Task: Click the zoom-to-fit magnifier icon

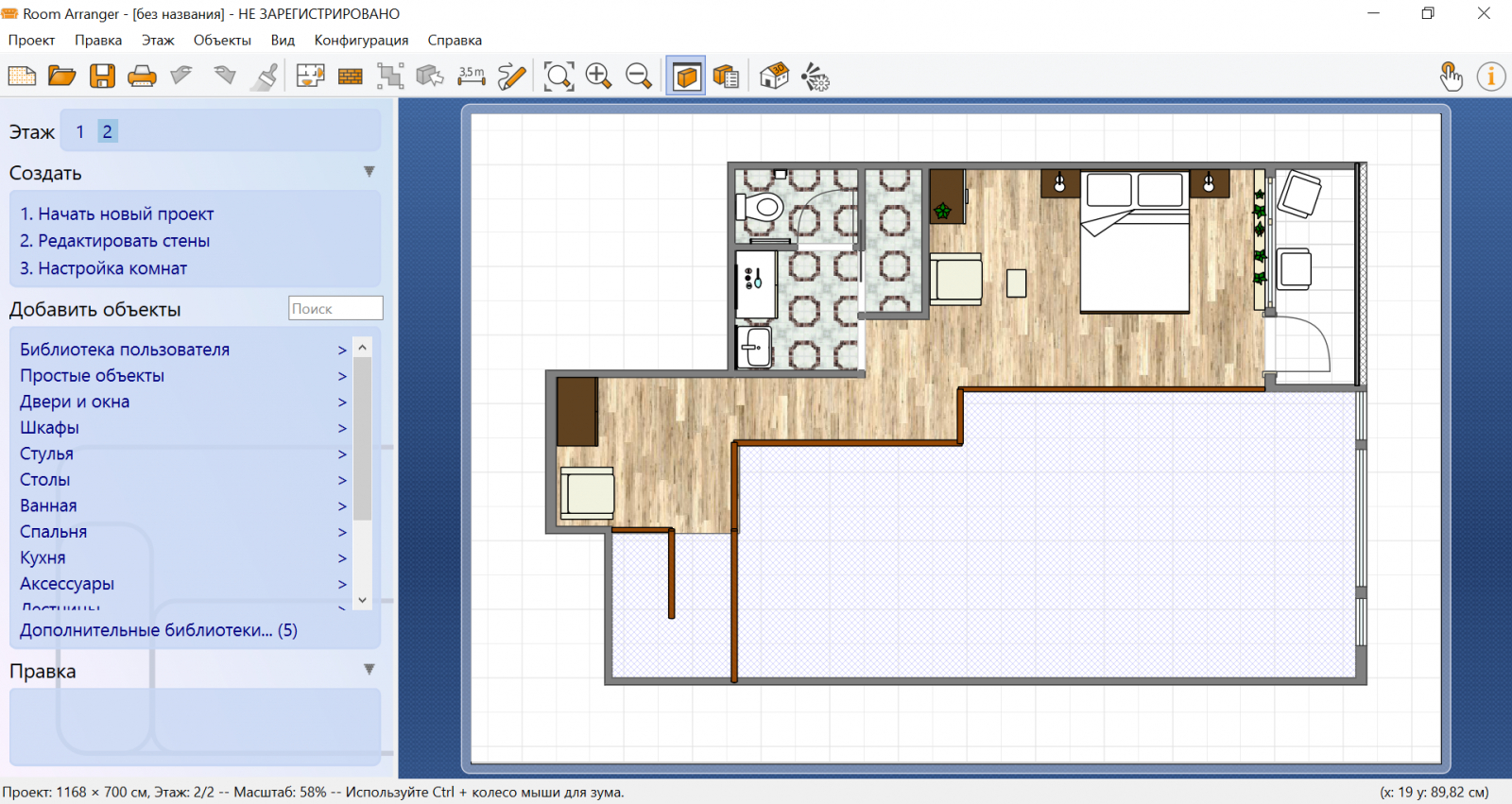Action: tap(558, 77)
